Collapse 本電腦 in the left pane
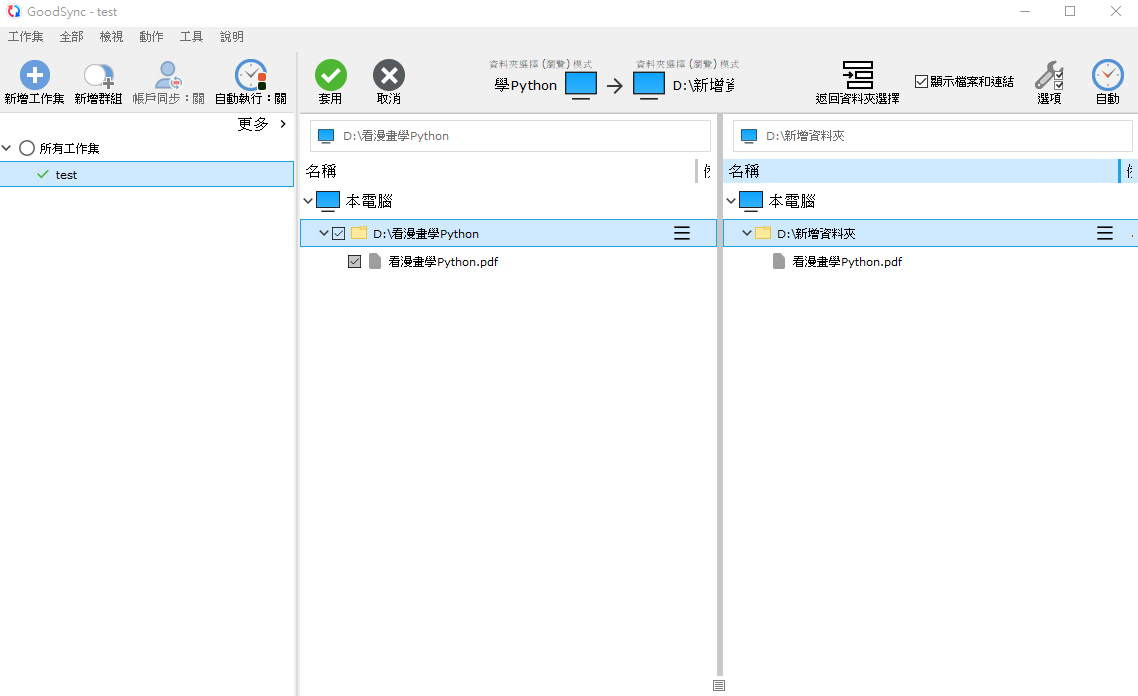This screenshot has height=696, width=1138. [x=308, y=201]
